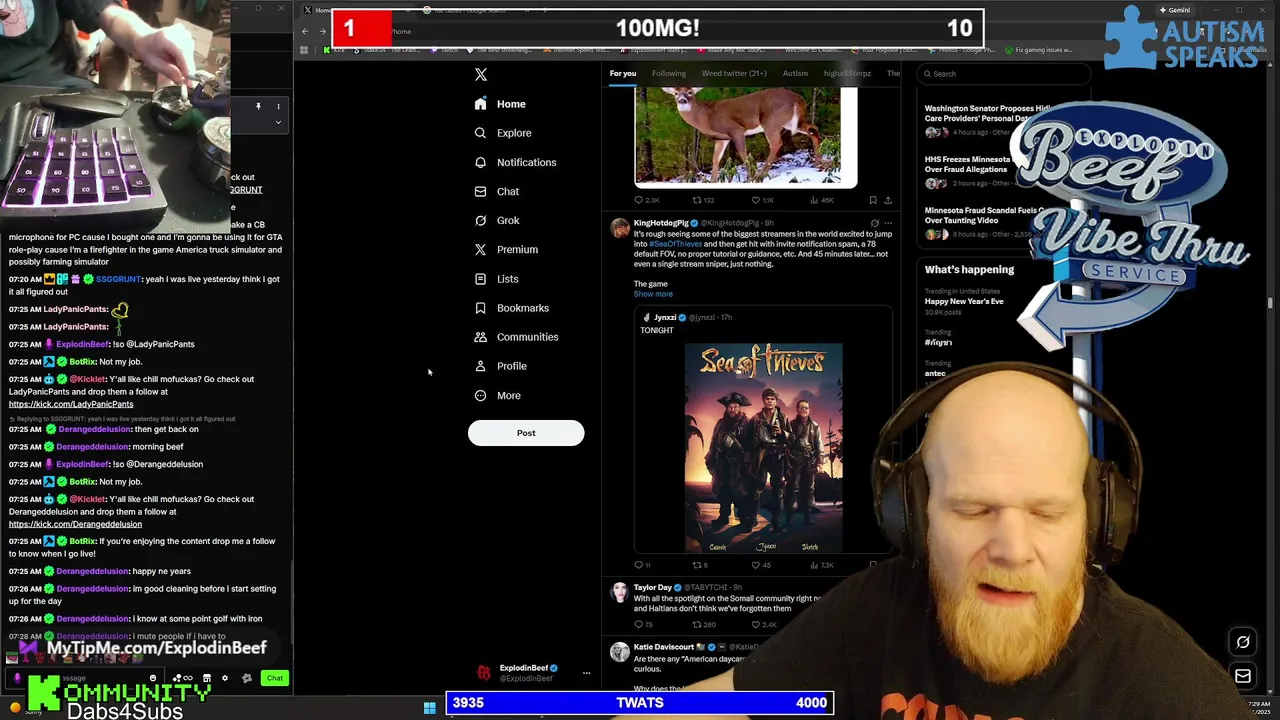The width and height of the screenshot is (1280, 720).
Task: Click the #SeaOfThieves hashtag
Action: (675, 244)
